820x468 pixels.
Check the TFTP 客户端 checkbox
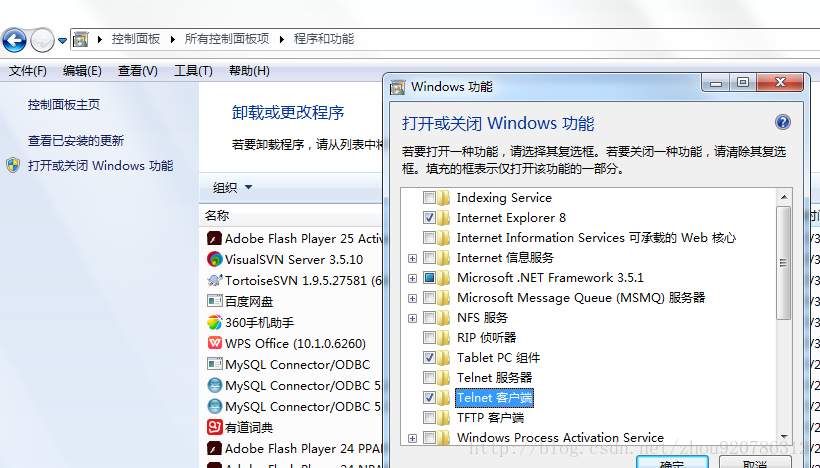click(429, 418)
